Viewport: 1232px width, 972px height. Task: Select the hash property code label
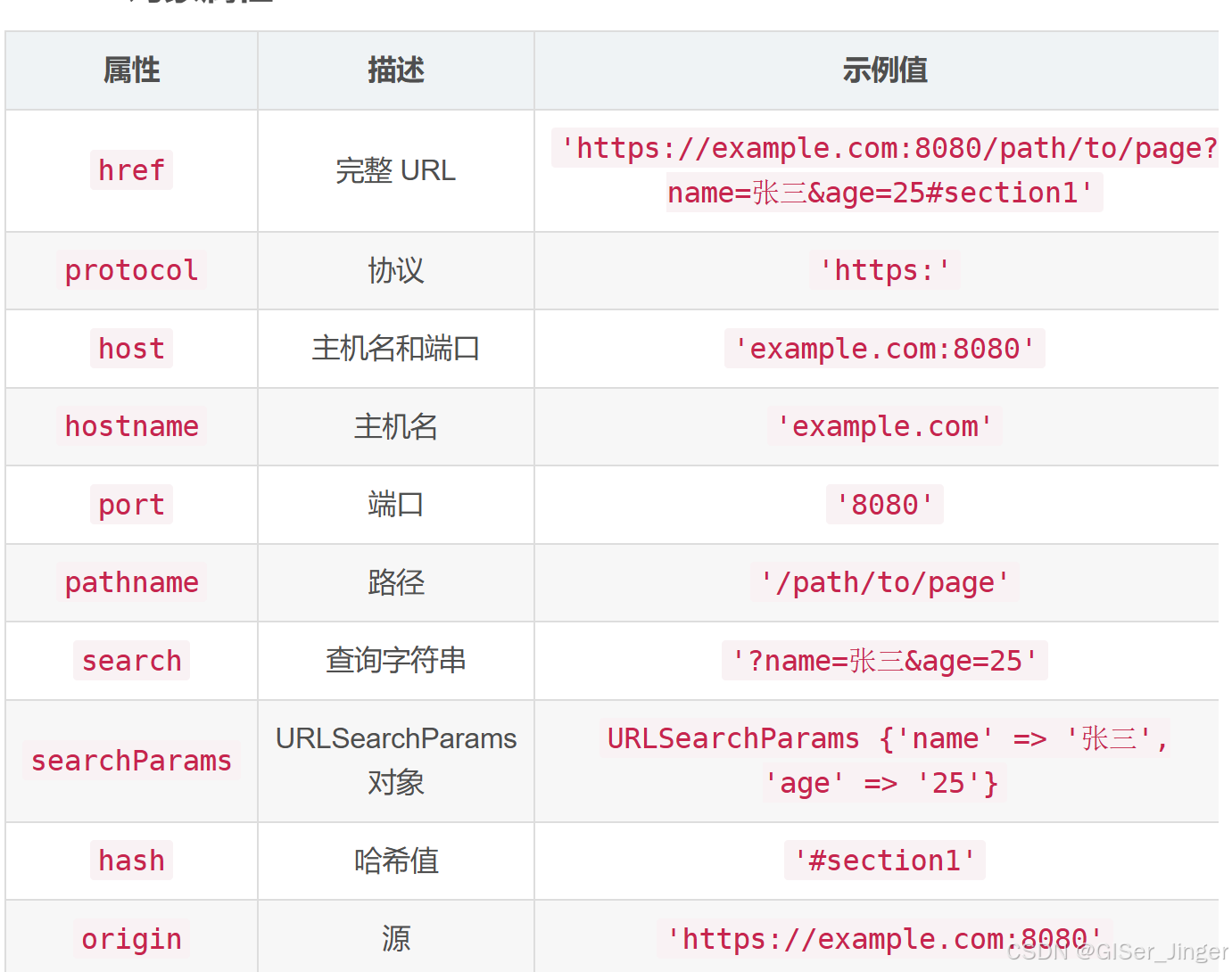point(131,860)
